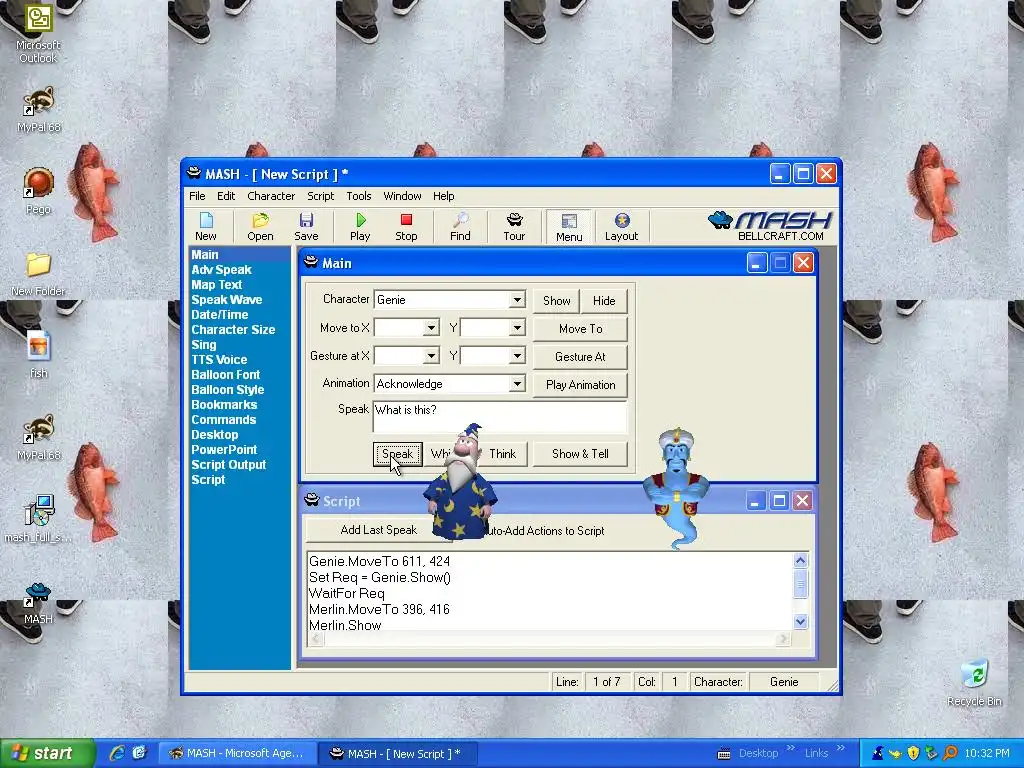
Task: Click the Genie character on screen
Action: [x=677, y=487]
